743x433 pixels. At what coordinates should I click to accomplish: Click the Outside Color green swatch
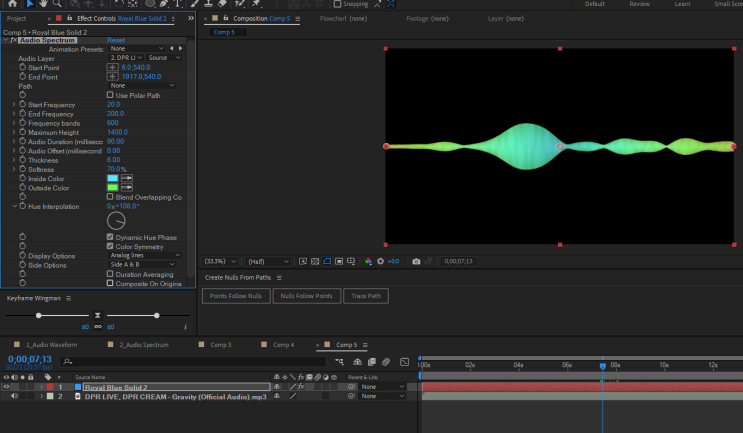pyautogui.click(x=113, y=187)
